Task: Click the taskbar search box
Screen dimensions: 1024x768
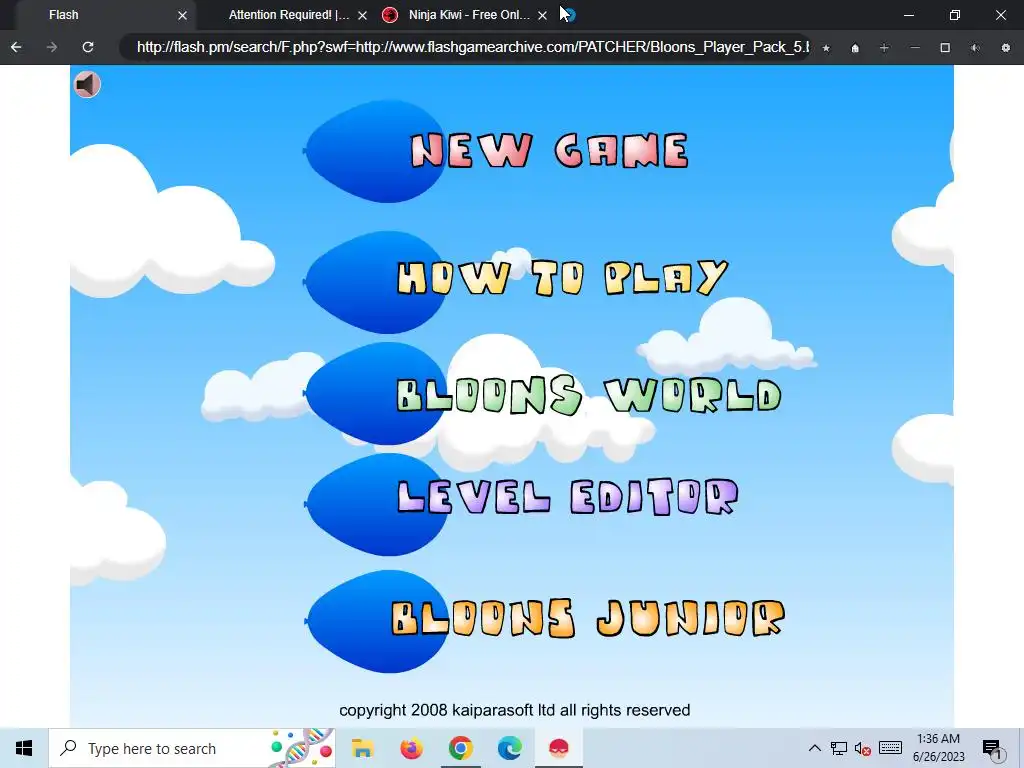Action: [191, 748]
